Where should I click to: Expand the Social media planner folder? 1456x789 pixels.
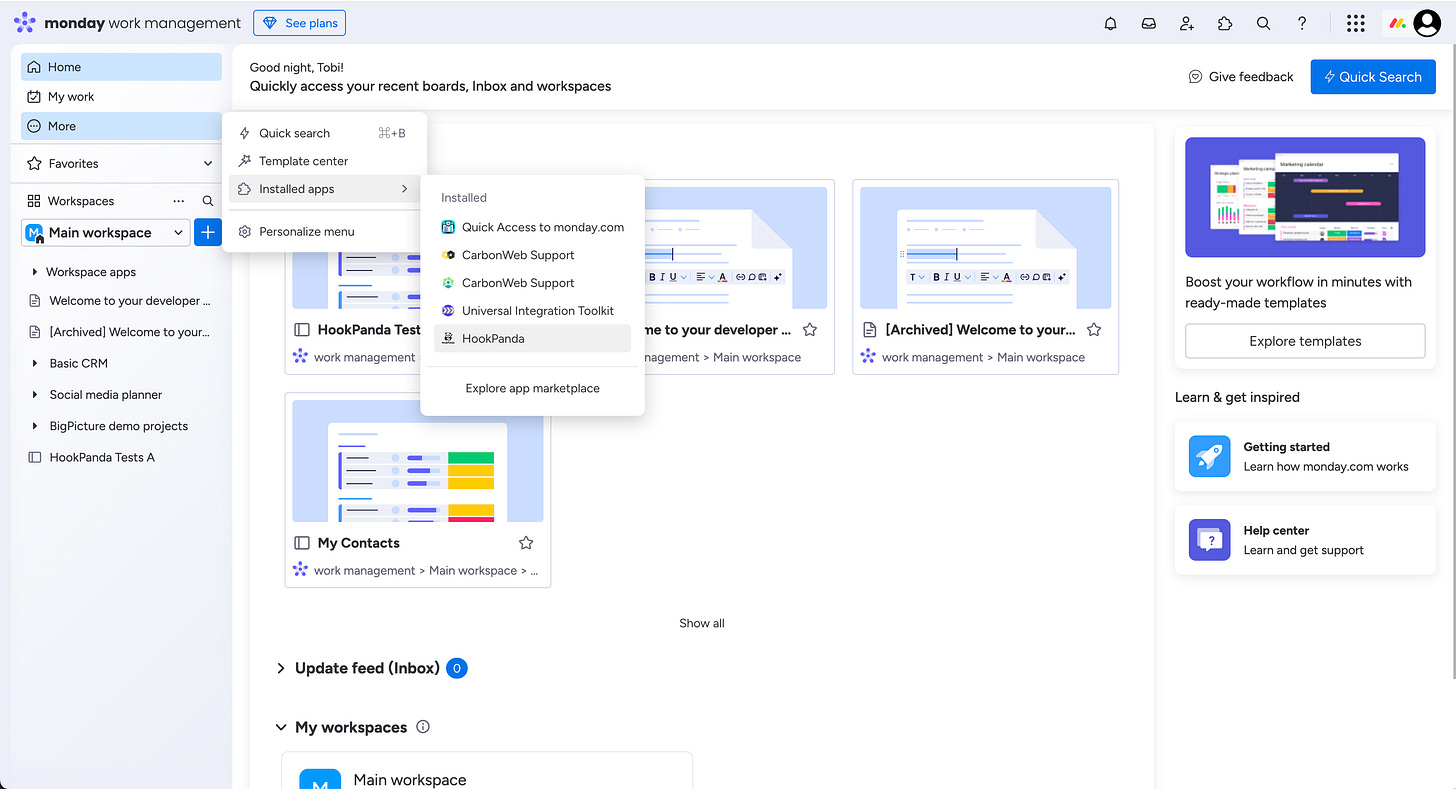pos(35,395)
